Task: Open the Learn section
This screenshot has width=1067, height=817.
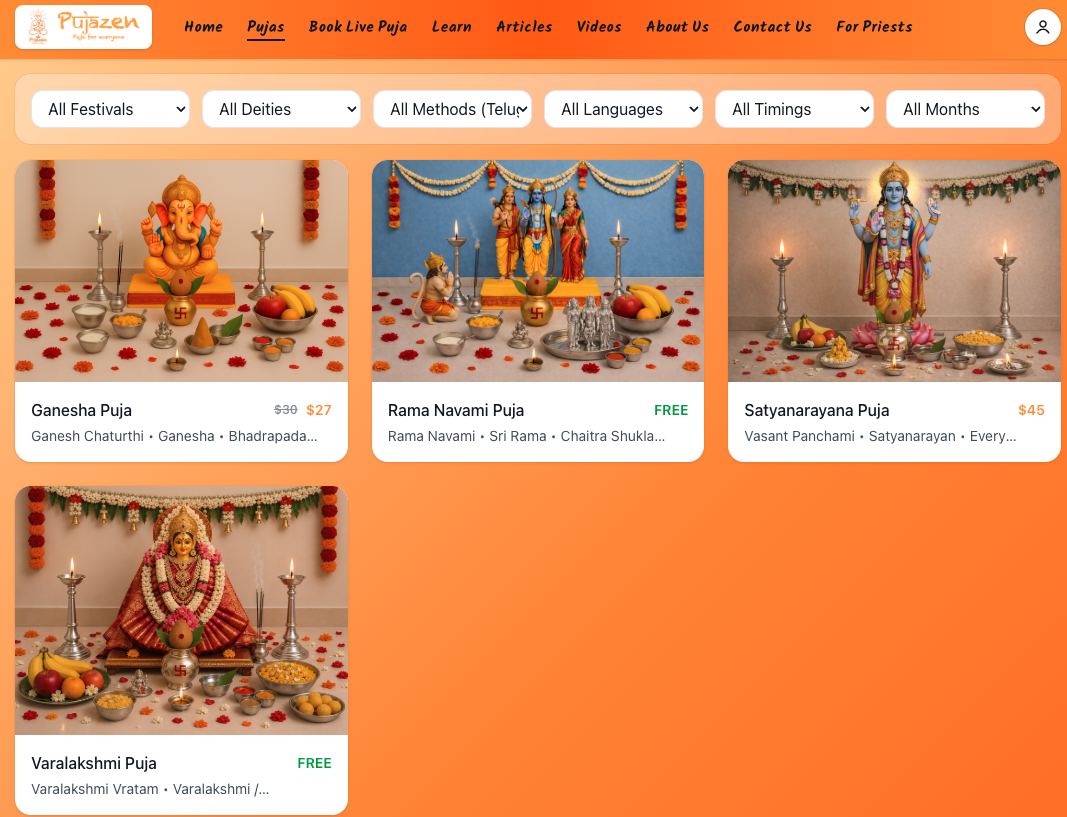Action: 451,27
